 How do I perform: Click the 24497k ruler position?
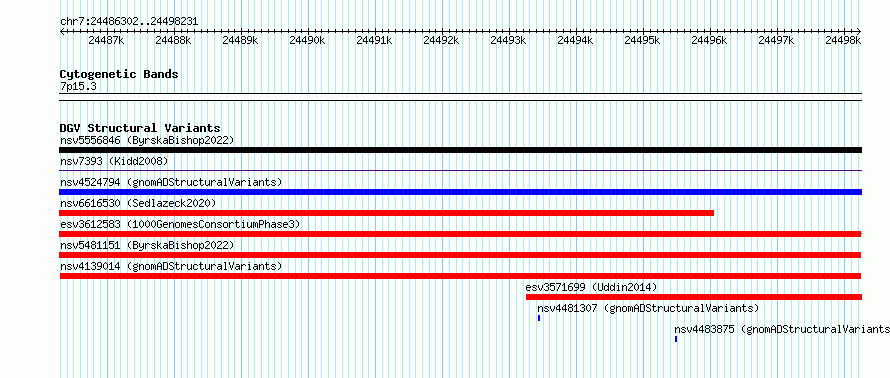pyautogui.click(x=776, y=40)
